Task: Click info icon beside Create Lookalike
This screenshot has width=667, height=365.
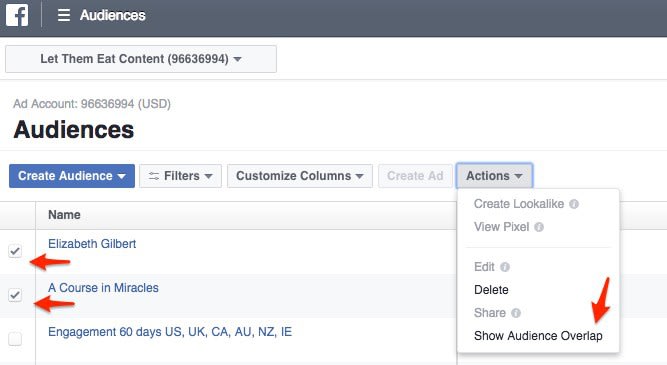Action: click(574, 204)
